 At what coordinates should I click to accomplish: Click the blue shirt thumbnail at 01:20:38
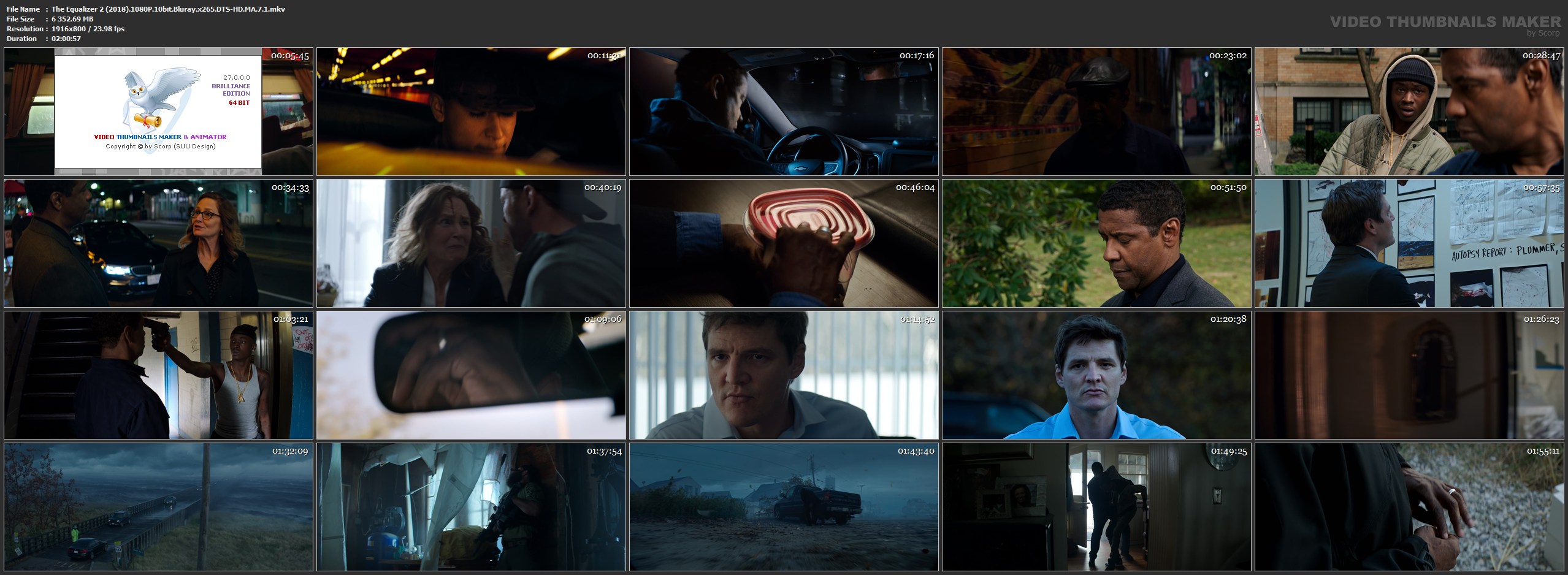click(1096, 375)
